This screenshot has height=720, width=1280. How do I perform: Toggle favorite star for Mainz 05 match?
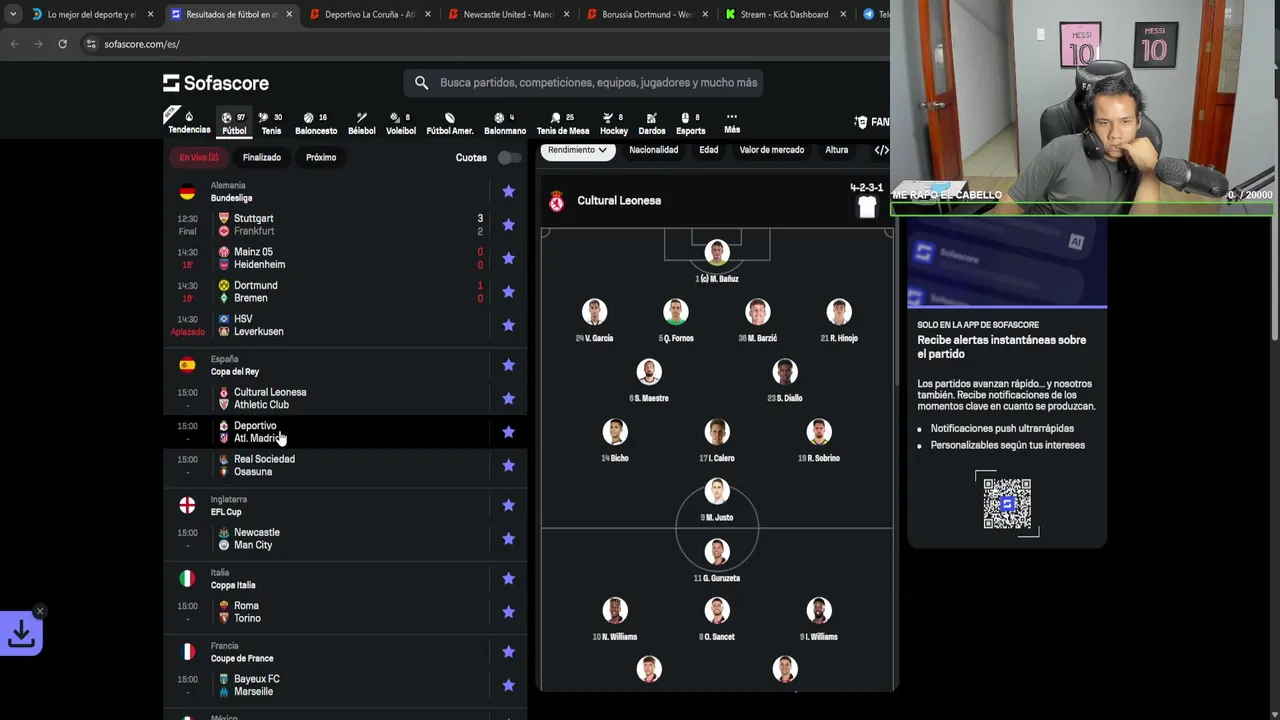click(x=508, y=258)
